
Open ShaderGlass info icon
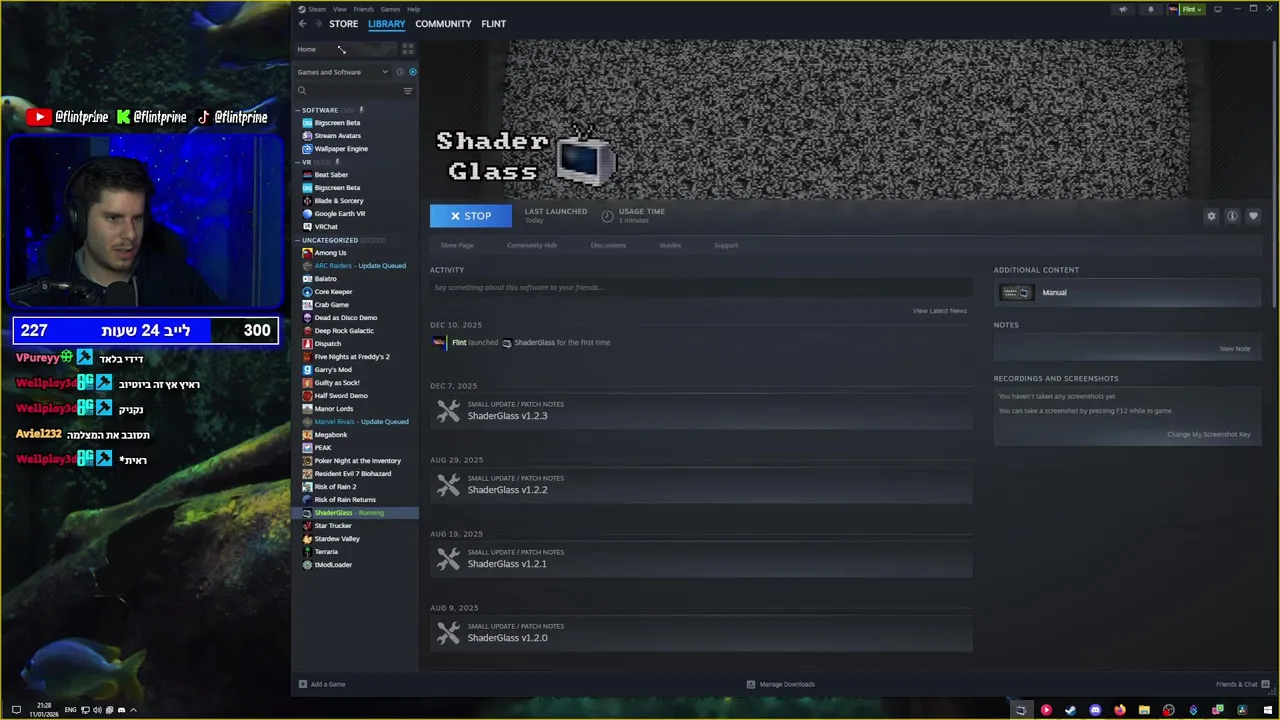(x=1232, y=216)
